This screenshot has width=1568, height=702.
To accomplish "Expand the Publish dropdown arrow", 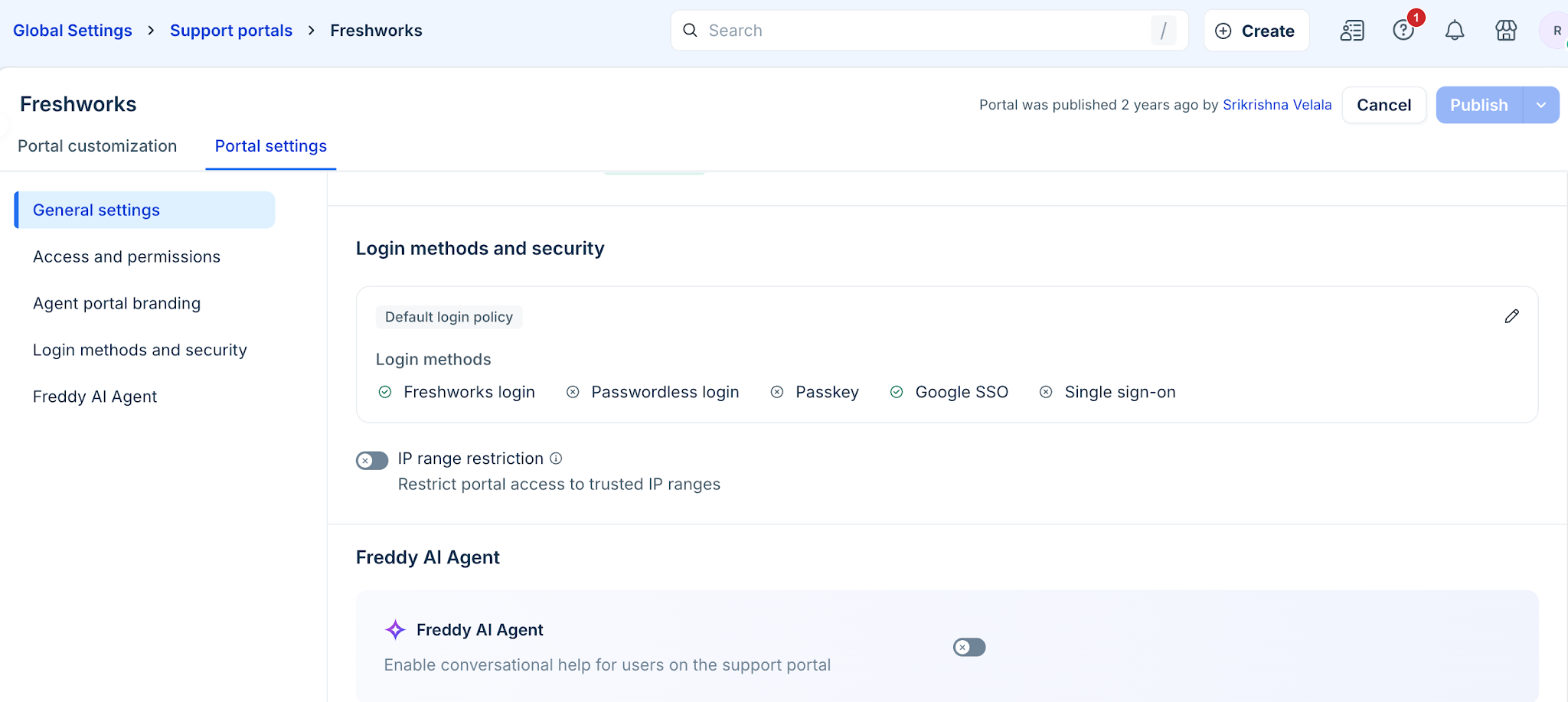I will coord(1541,105).
